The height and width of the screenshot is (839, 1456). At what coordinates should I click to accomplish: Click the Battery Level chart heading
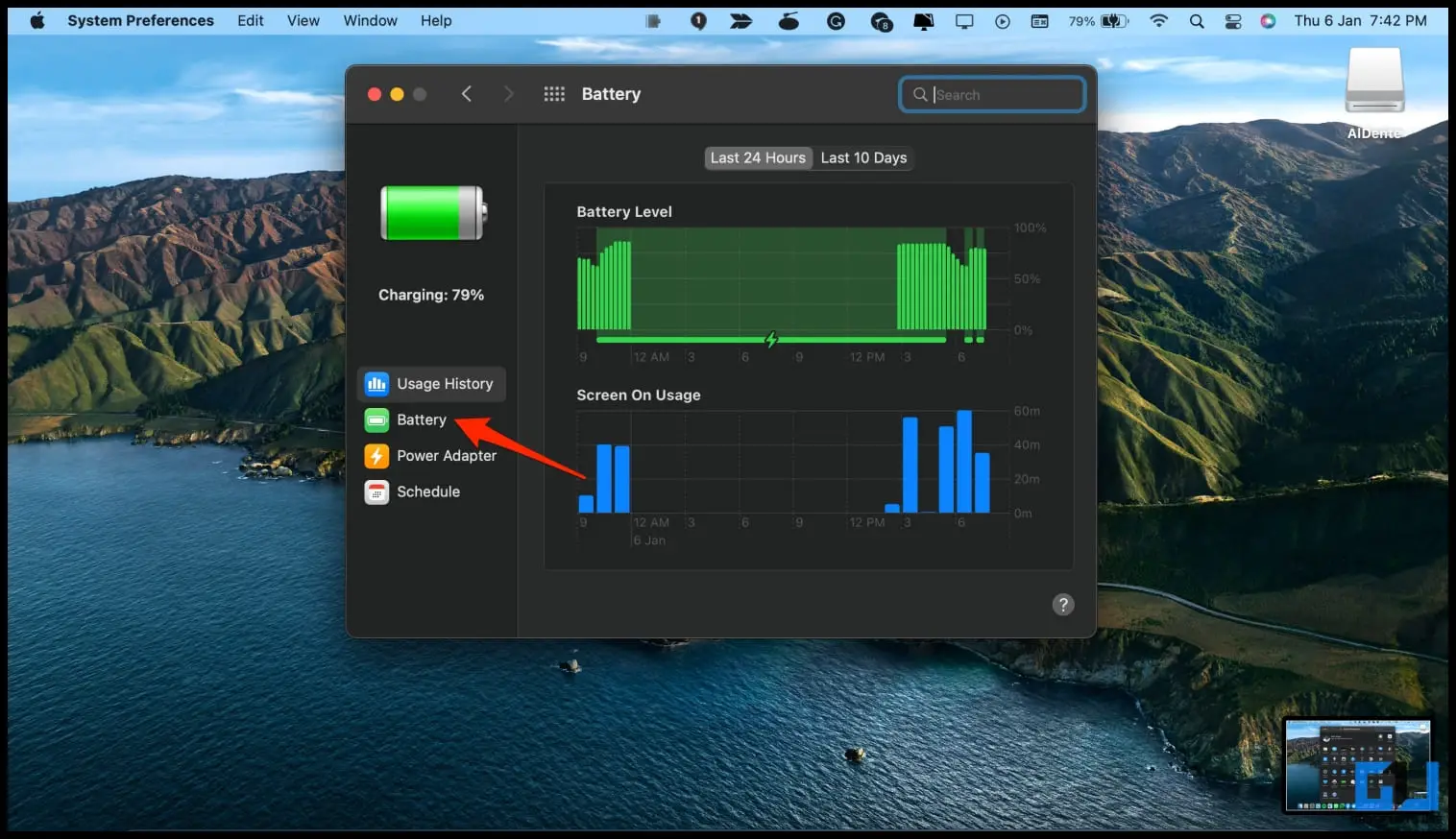tap(624, 211)
